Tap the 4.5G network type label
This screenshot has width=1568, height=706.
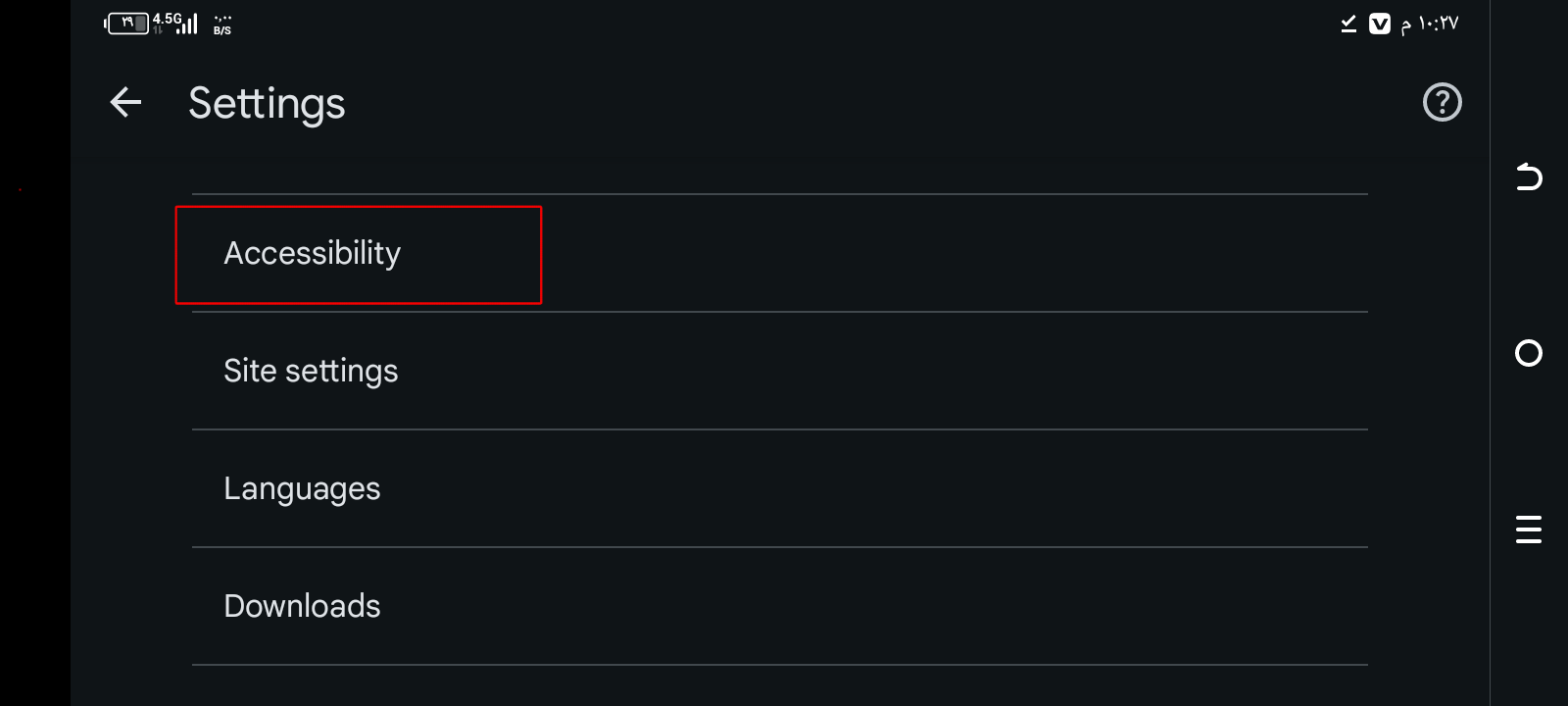point(167,18)
